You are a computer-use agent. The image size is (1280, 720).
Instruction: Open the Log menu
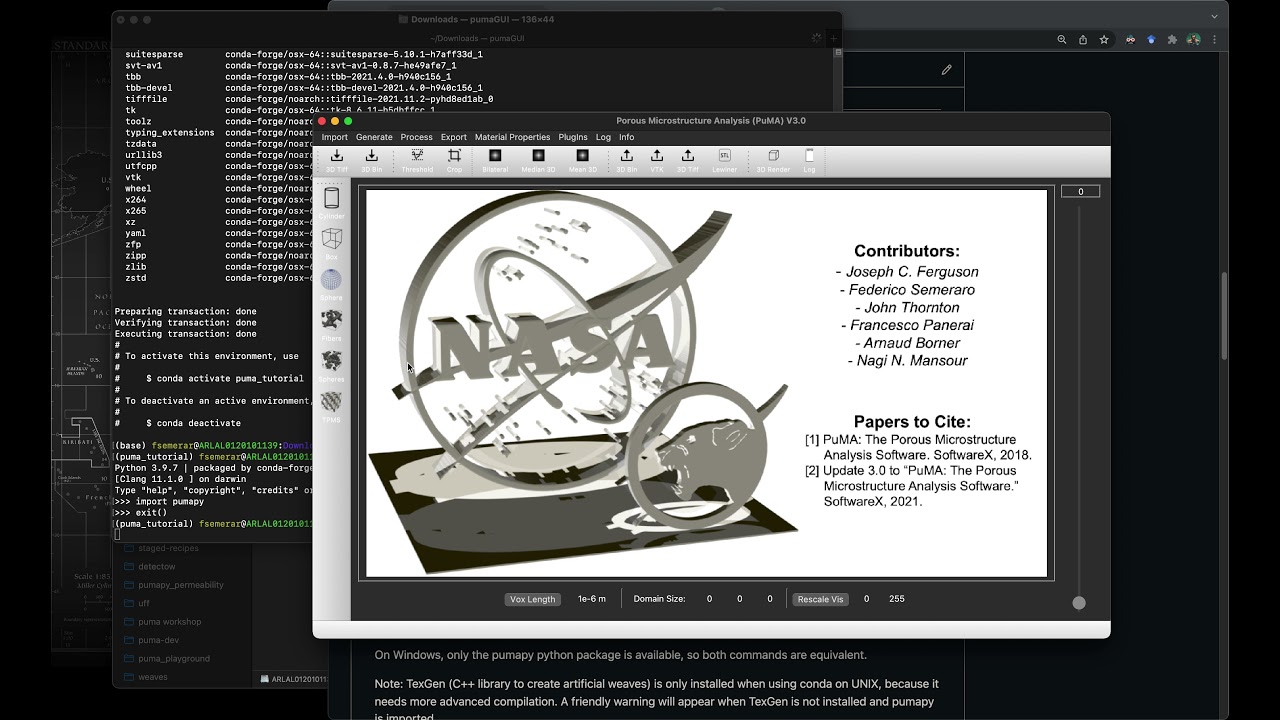click(x=603, y=137)
